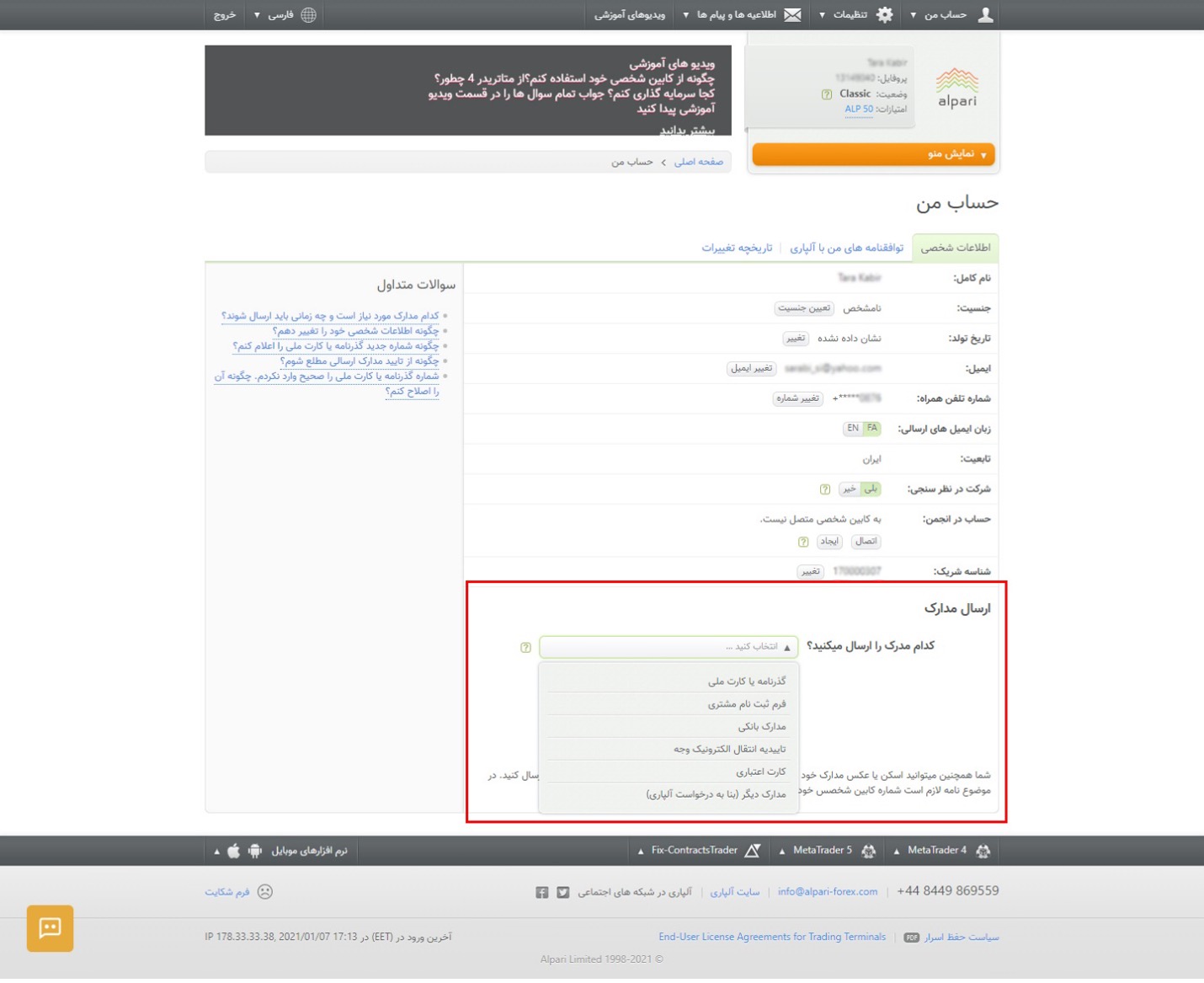
Task: Select تاییدیه انتقال الکترونیک وجه option
Action: [x=669, y=749]
